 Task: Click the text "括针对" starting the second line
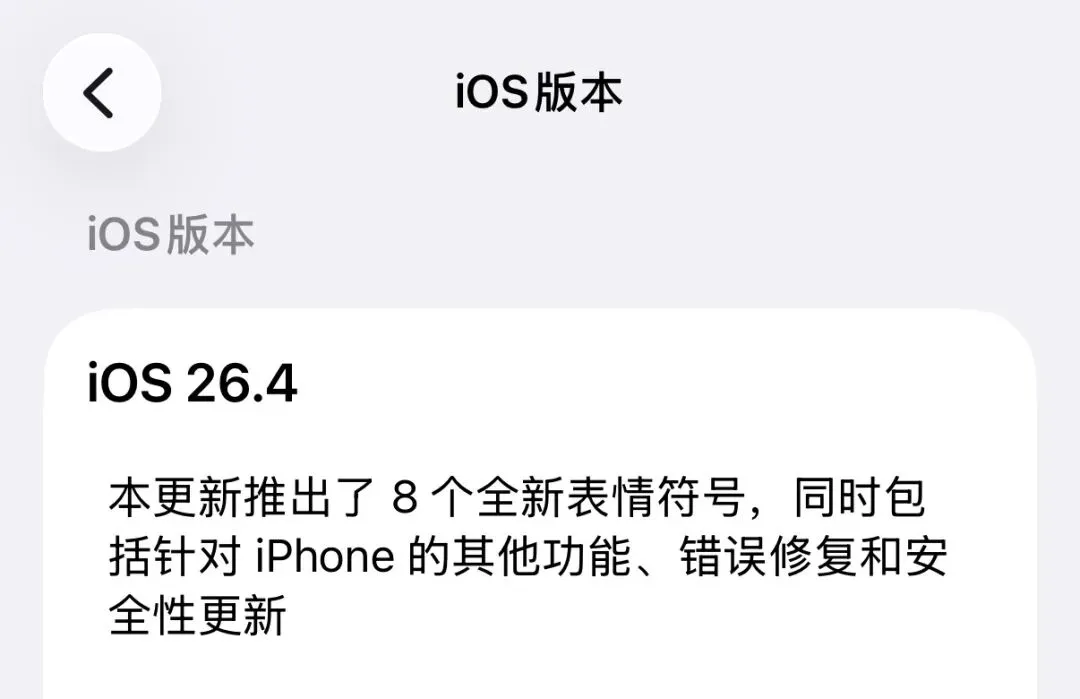[175, 556]
